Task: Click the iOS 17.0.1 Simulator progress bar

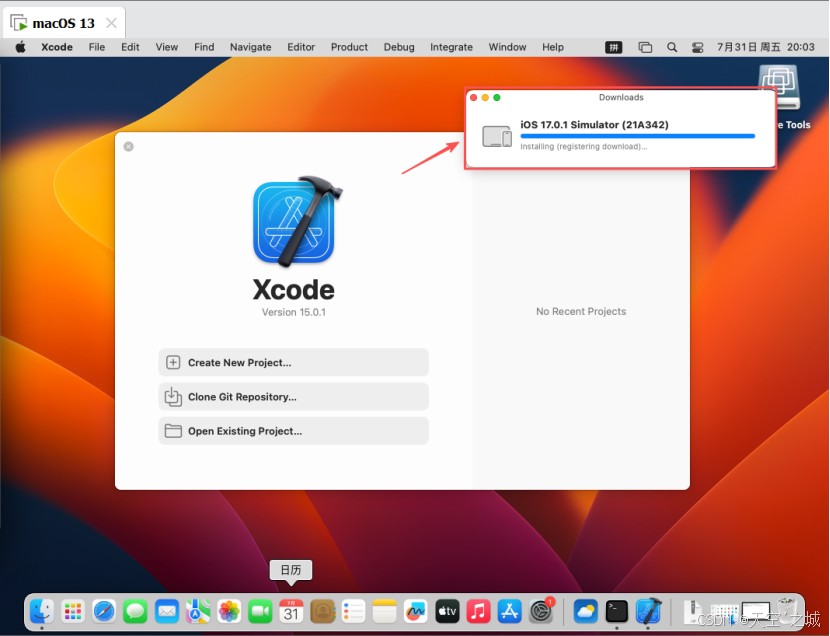Action: tap(637, 137)
